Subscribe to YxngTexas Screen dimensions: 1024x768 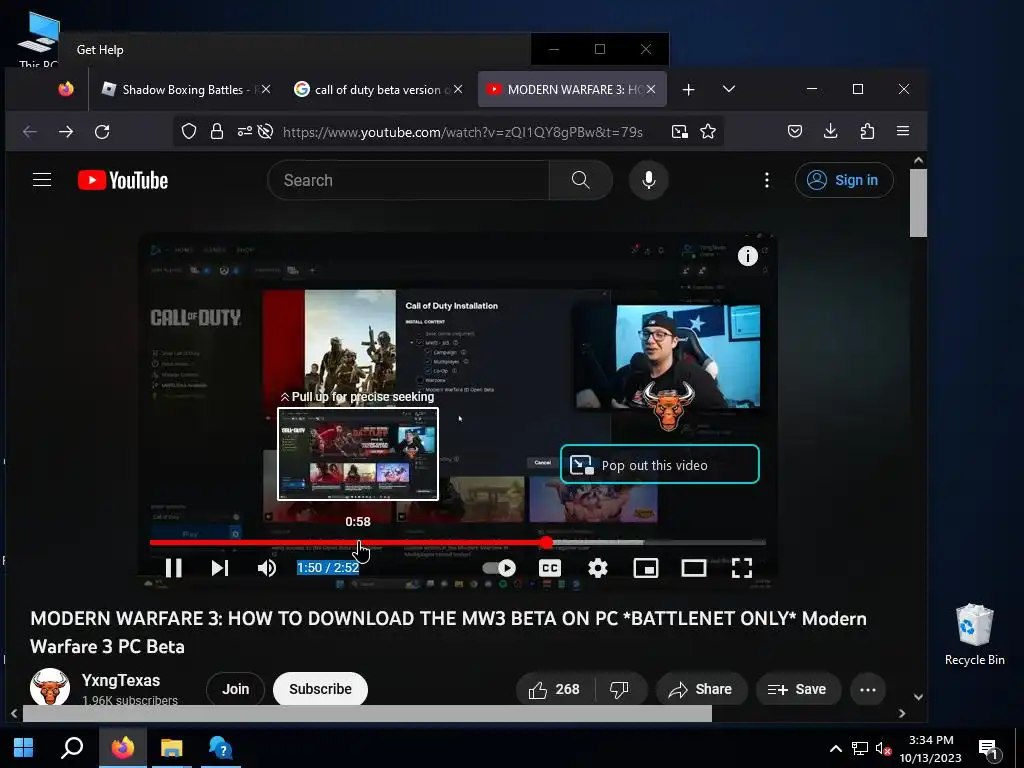(x=320, y=689)
